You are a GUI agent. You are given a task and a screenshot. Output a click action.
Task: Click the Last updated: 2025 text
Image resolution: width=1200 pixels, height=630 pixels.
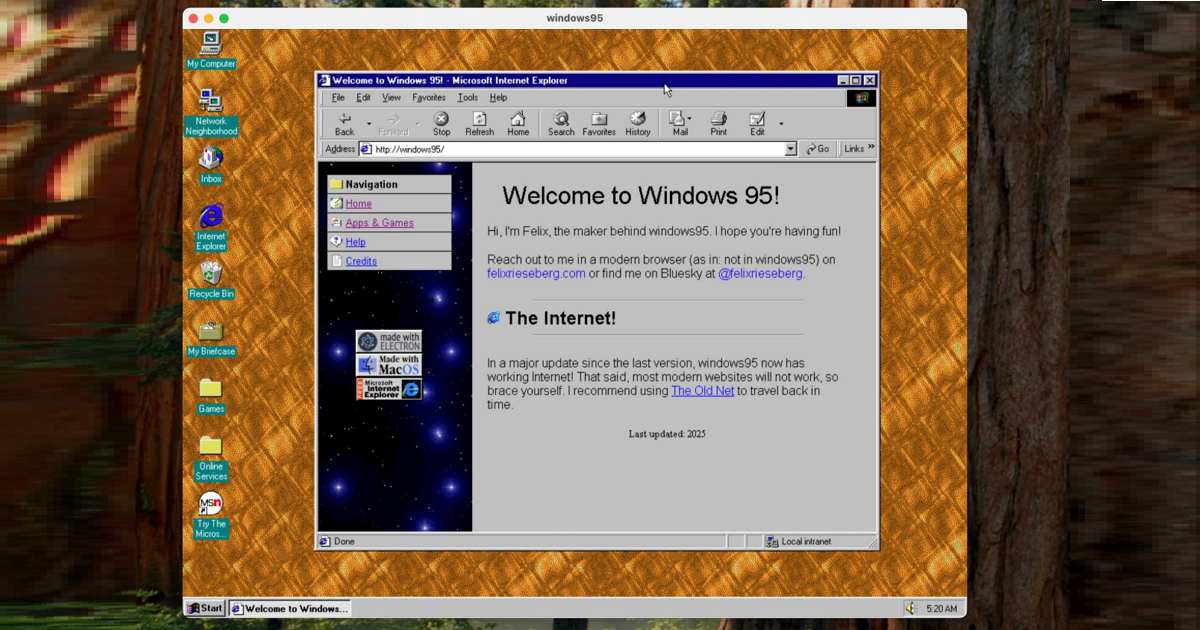667,434
